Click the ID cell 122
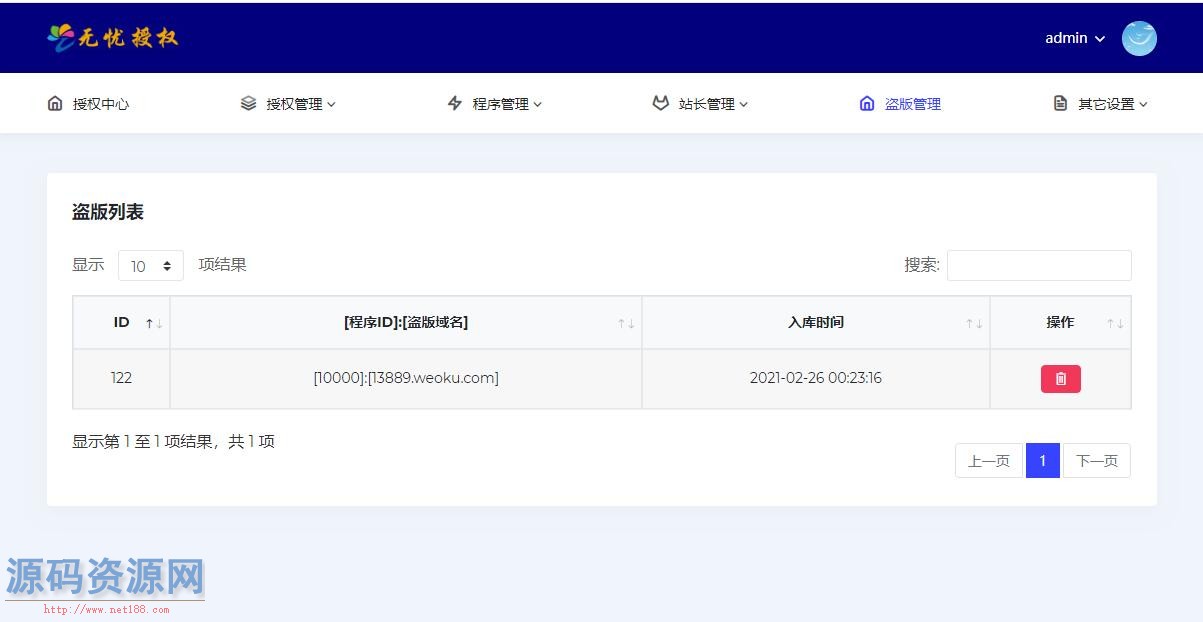Viewport: 1203px width, 622px height. click(121, 378)
